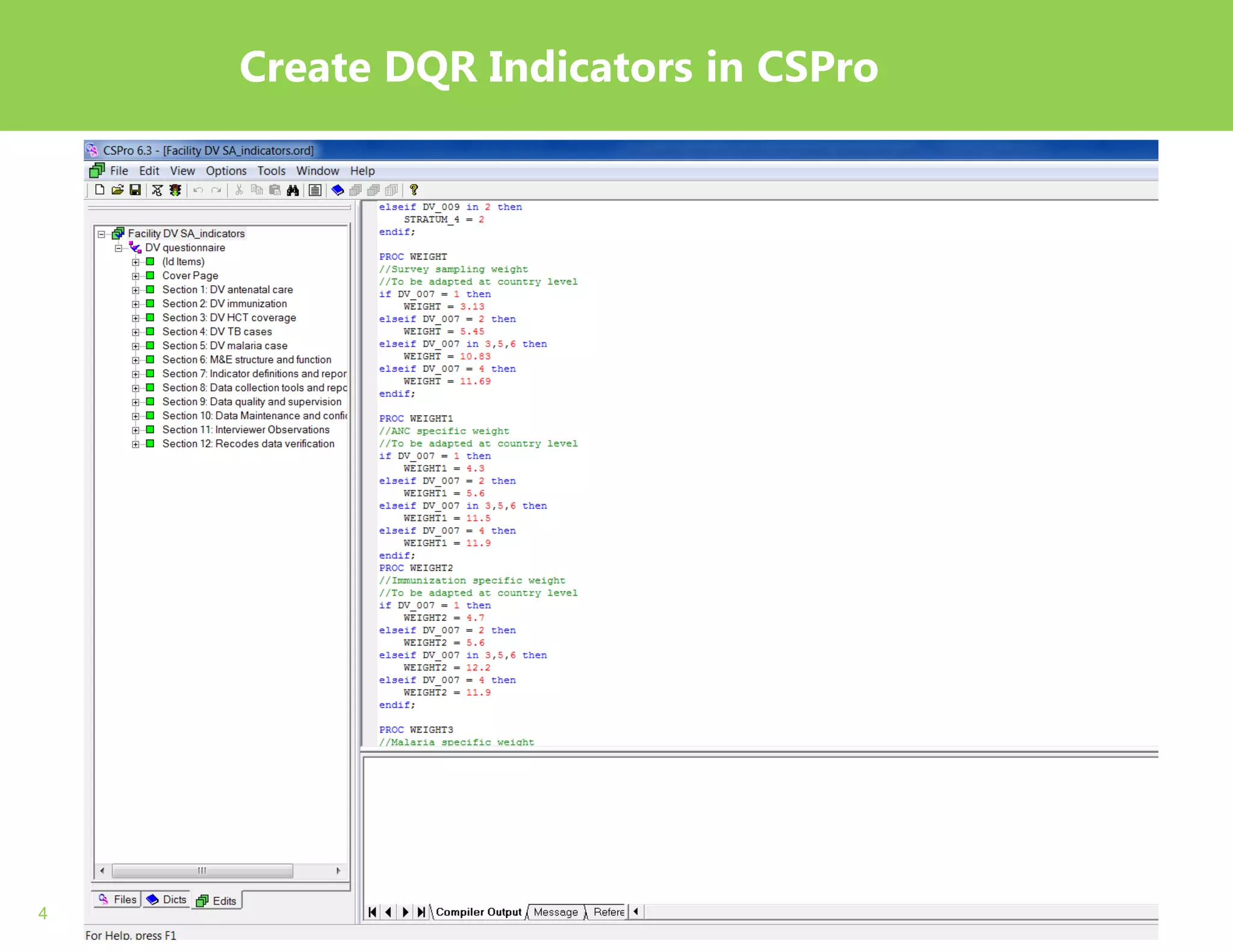Expand Section 3: DV HCT coverage
The width and height of the screenshot is (1233, 952).
[x=135, y=318]
